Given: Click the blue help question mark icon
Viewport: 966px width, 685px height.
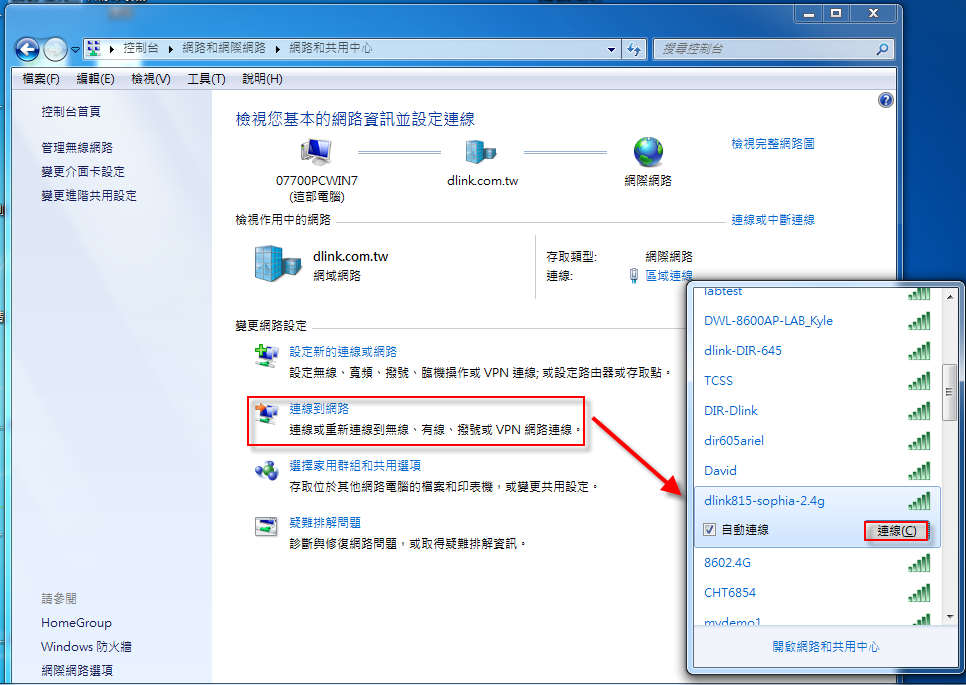Looking at the screenshot, I should pyautogui.click(x=885, y=100).
